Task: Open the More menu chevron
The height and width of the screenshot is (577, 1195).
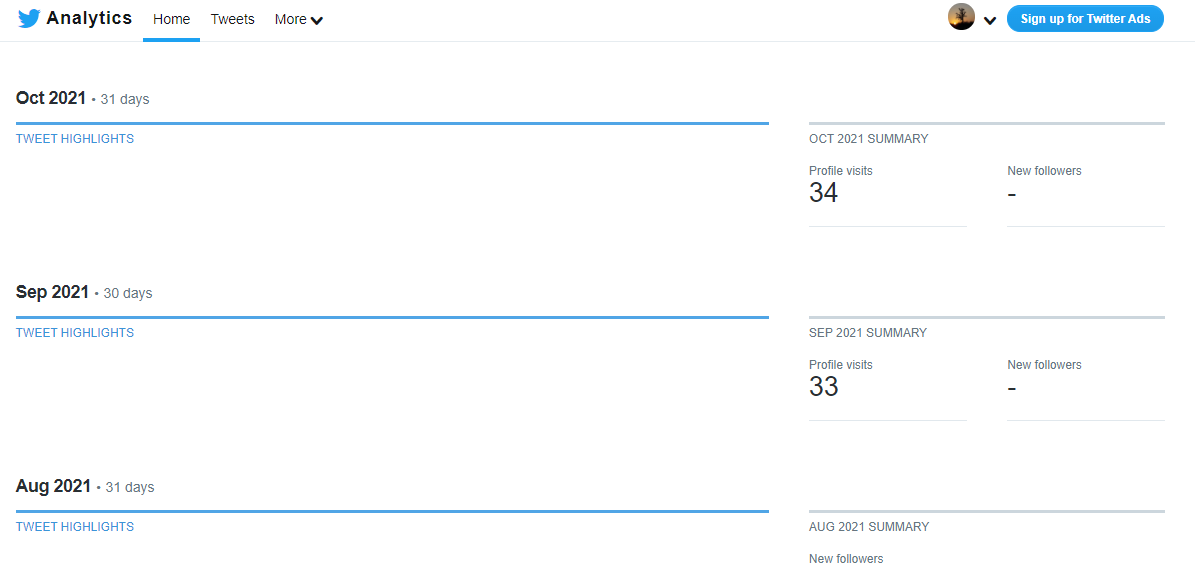Action: (317, 20)
